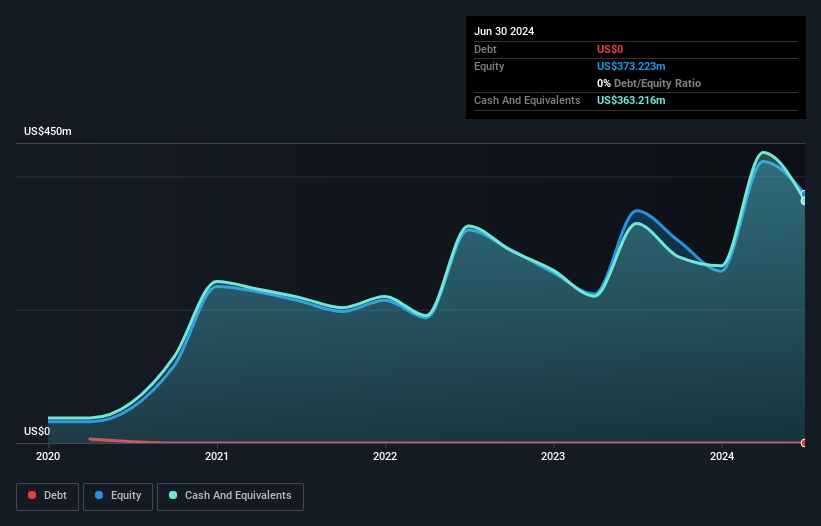The height and width of the screenshot is (526, 821).
Task: Click the 0% Debt/Equity Ratio text
Action: tap(649, 83)
